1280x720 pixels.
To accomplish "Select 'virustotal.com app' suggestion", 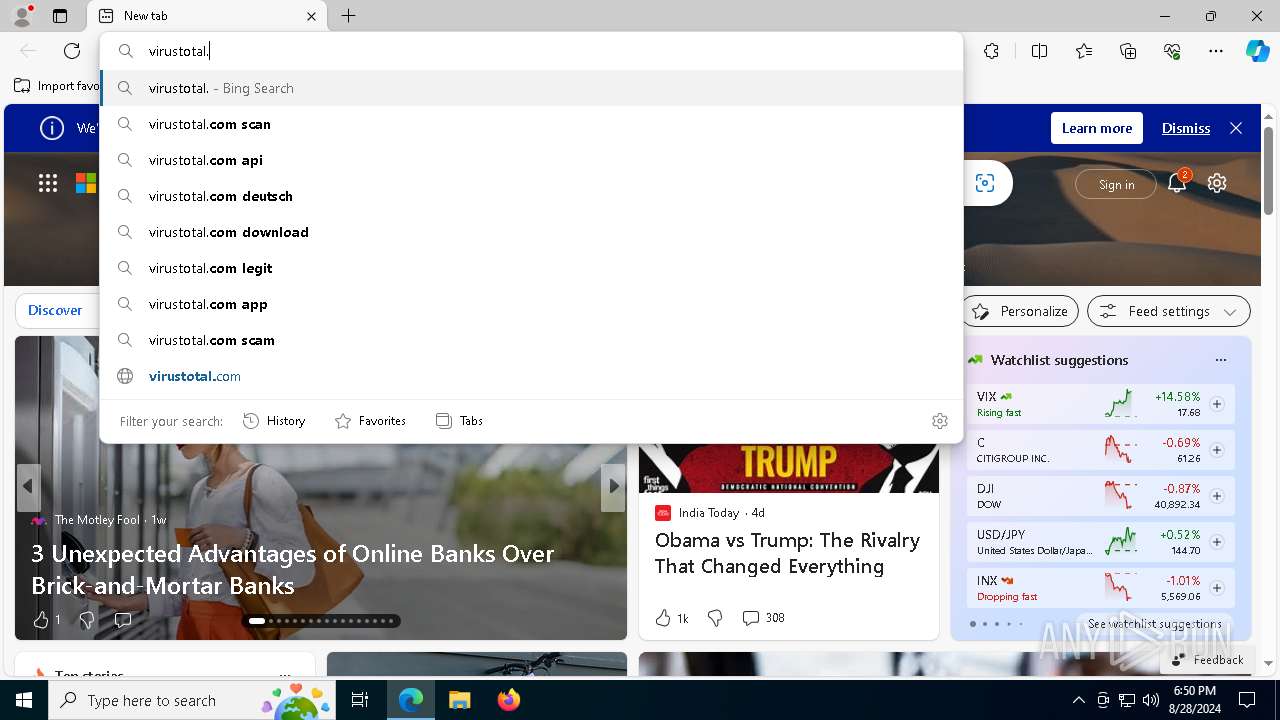I will click(x=532, y=304).
